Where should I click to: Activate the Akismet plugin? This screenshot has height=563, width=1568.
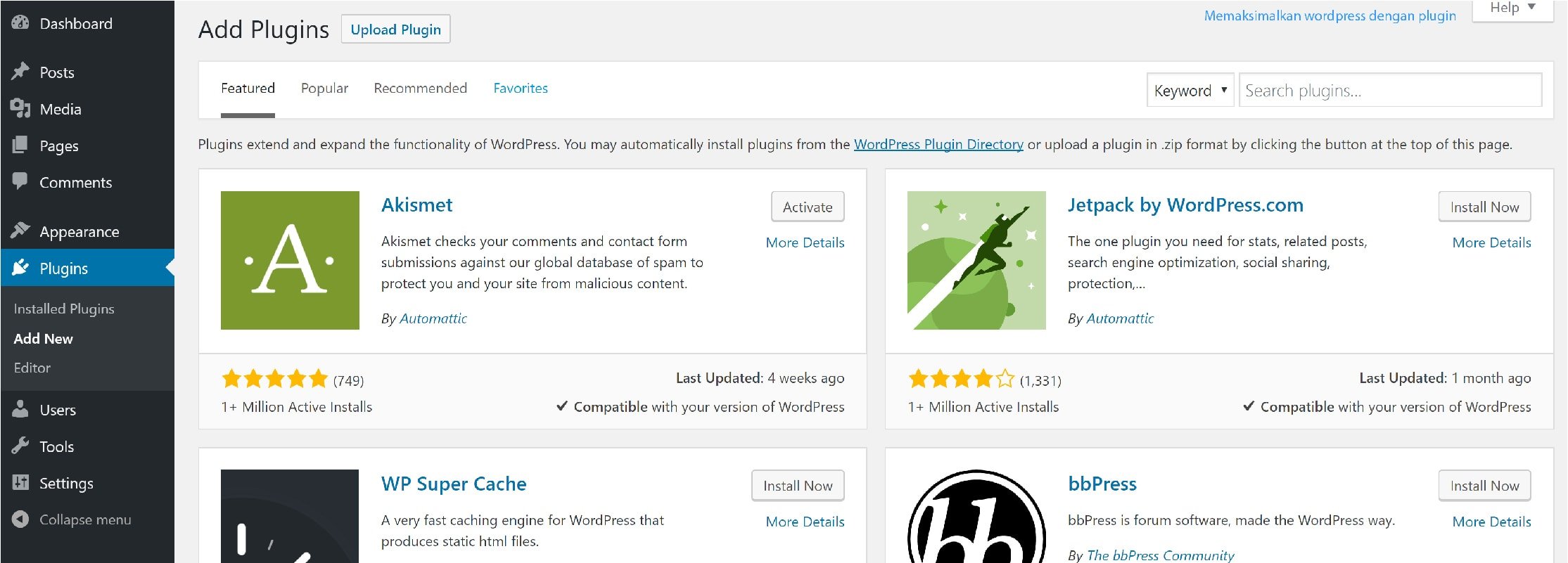click(x=808, y=207)
